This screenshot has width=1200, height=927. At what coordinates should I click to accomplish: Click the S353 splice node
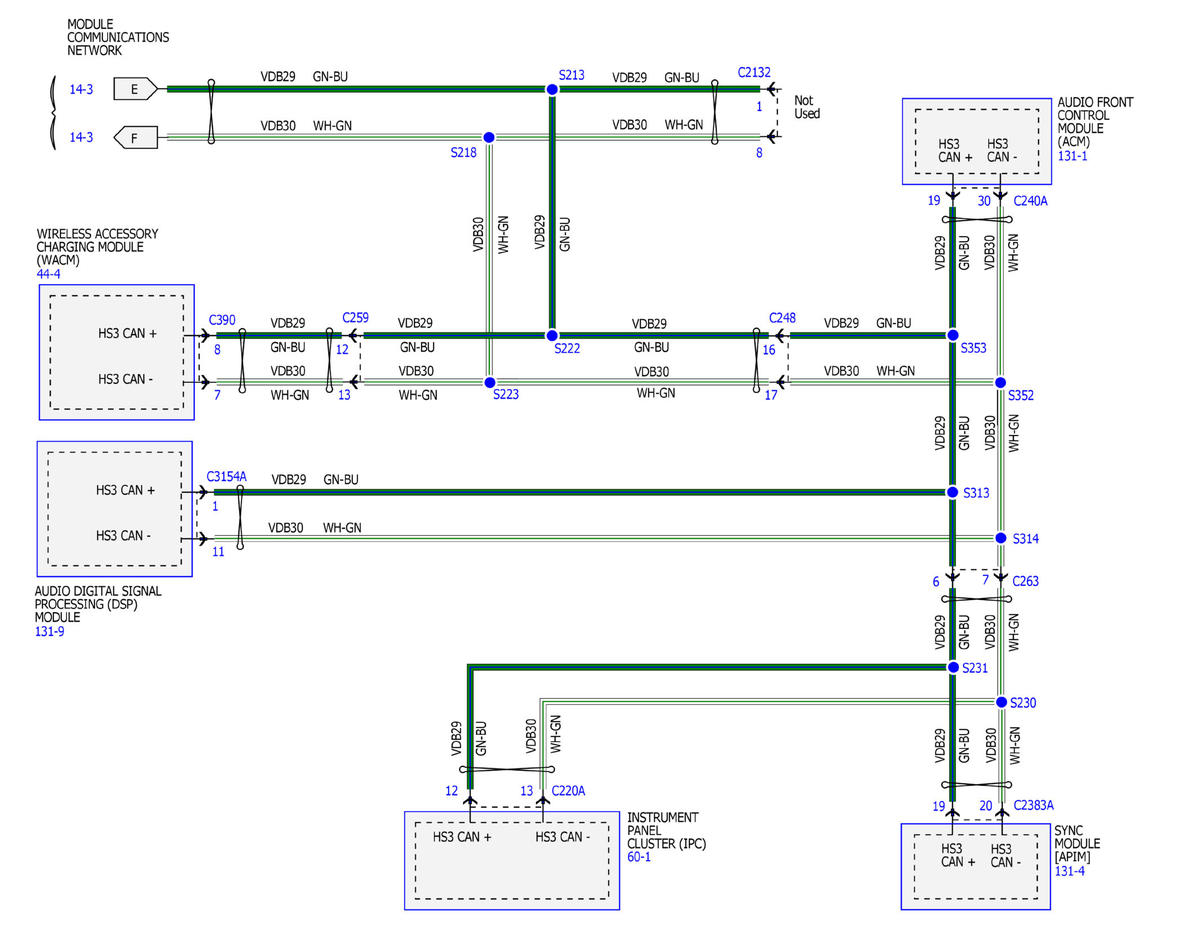(x=952, y=335)
